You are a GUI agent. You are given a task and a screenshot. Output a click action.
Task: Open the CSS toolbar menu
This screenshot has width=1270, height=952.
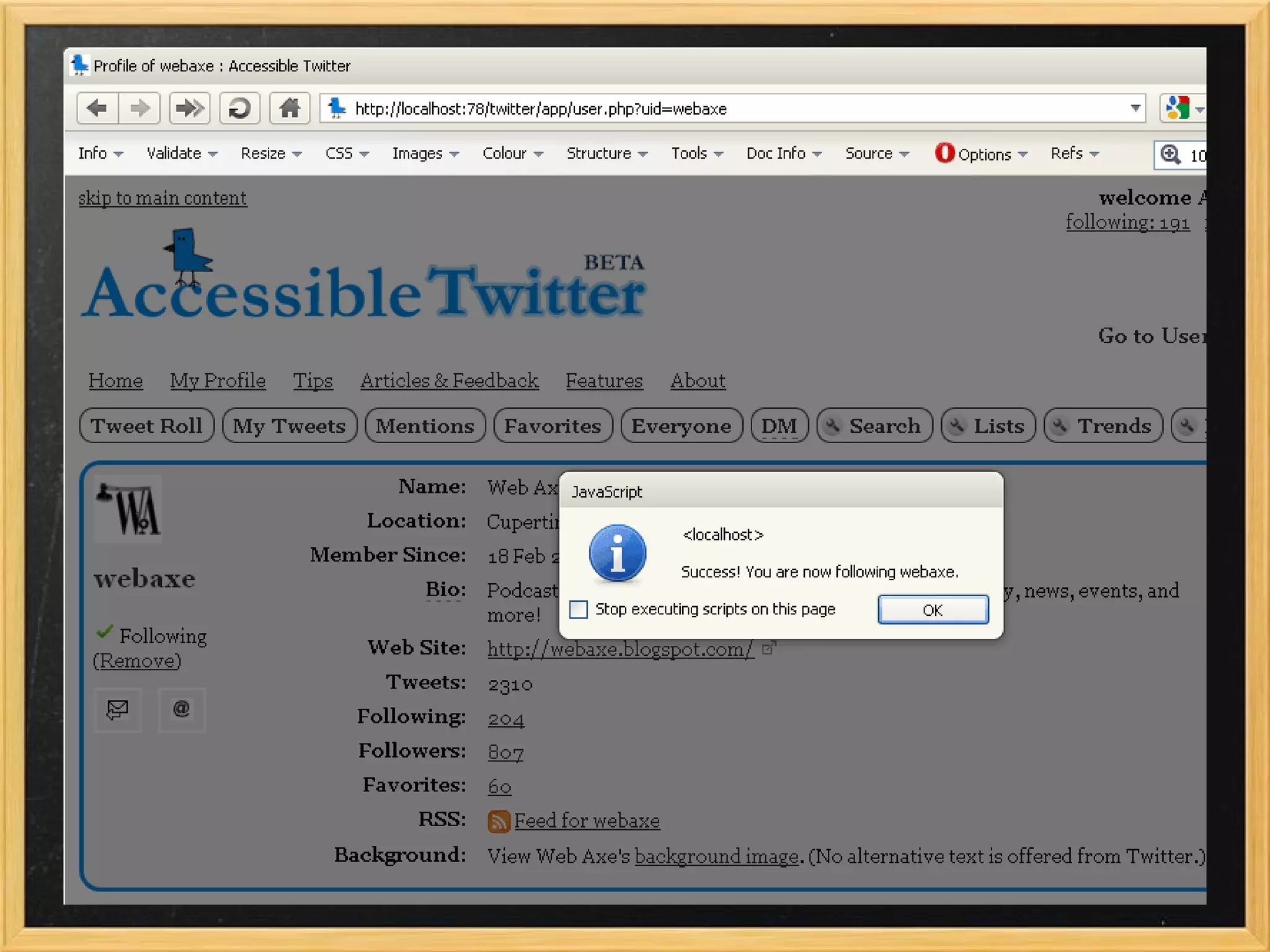pyautogui.click(x=347, y=153)
